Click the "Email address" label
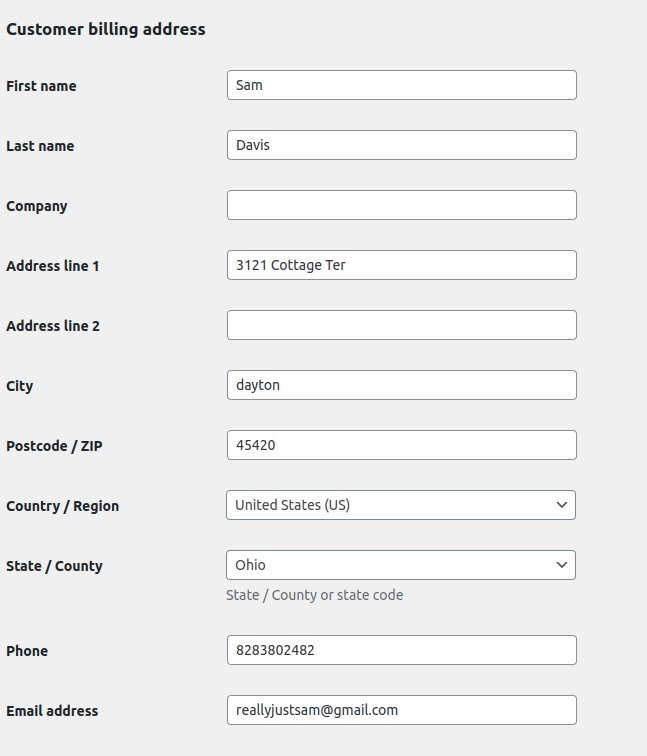647x756 pixels. point(52,711)
